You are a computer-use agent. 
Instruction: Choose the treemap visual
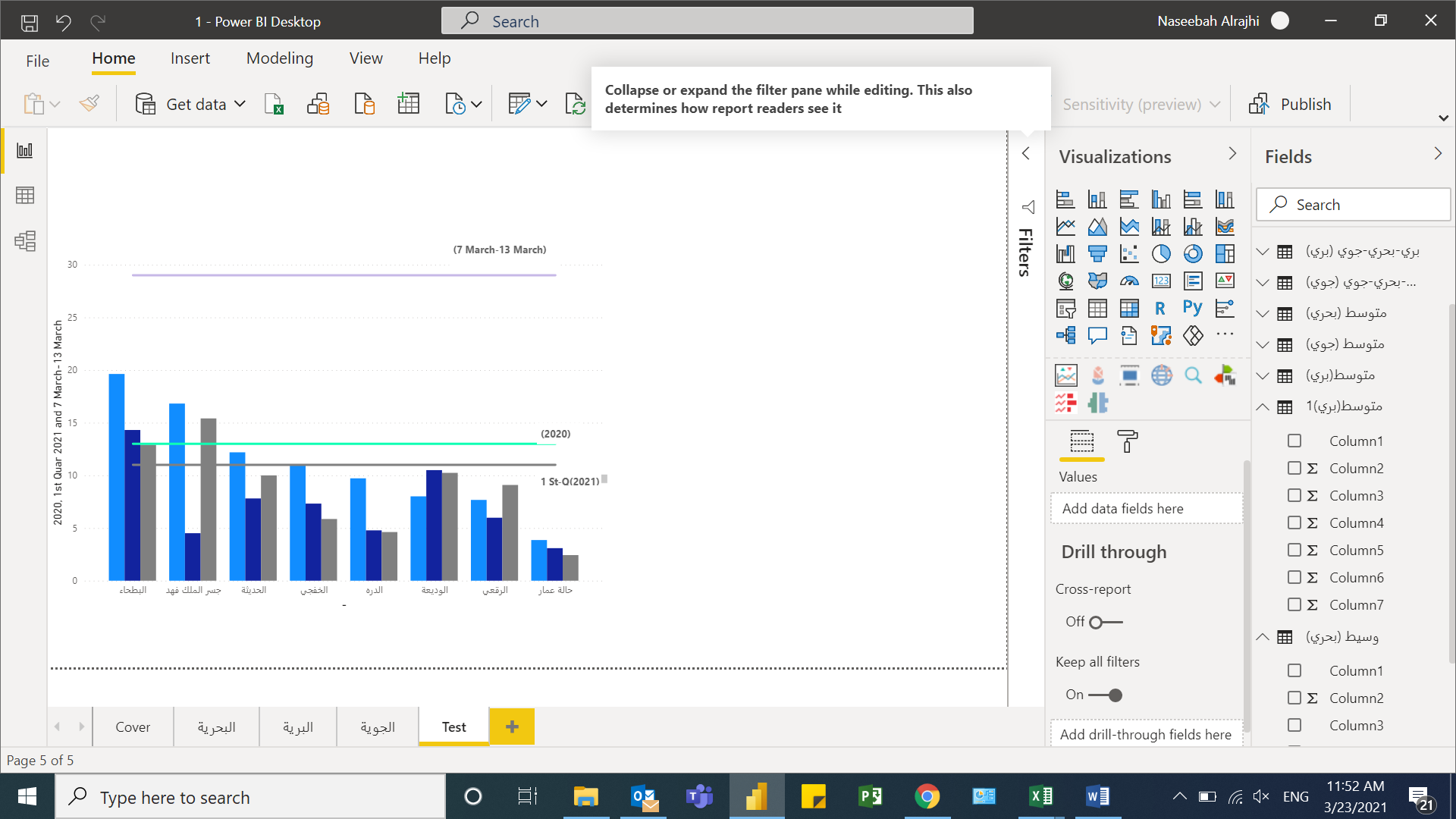coord(1225,254)
